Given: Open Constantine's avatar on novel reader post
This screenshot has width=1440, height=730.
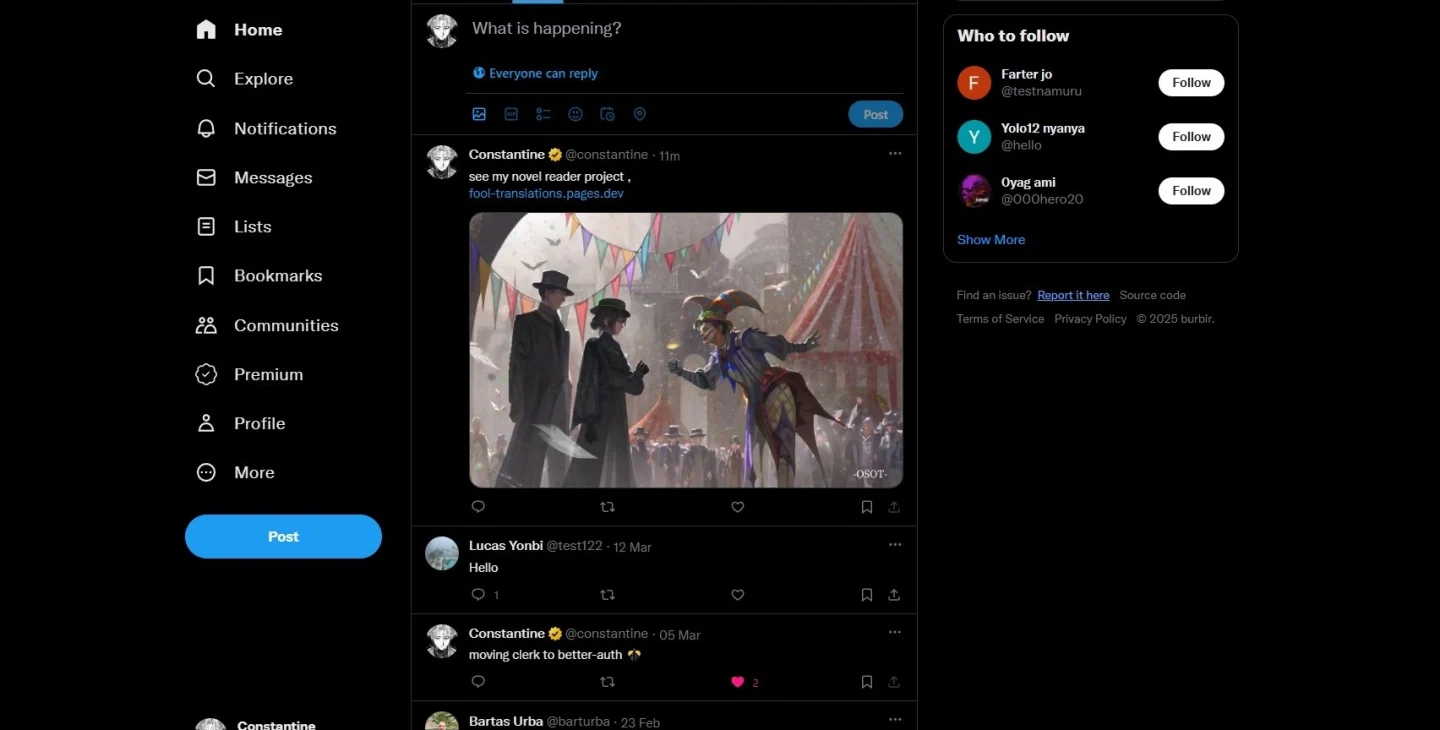Looking at the screenshot, I should tap(442, 162).
